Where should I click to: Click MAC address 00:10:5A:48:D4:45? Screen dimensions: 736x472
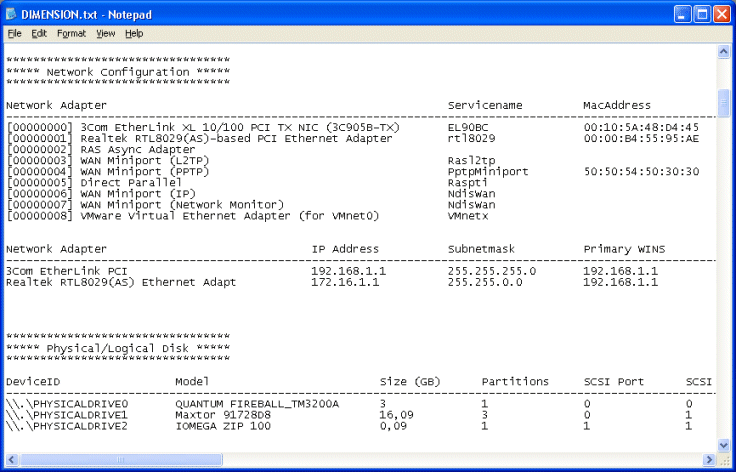(642, 127)
